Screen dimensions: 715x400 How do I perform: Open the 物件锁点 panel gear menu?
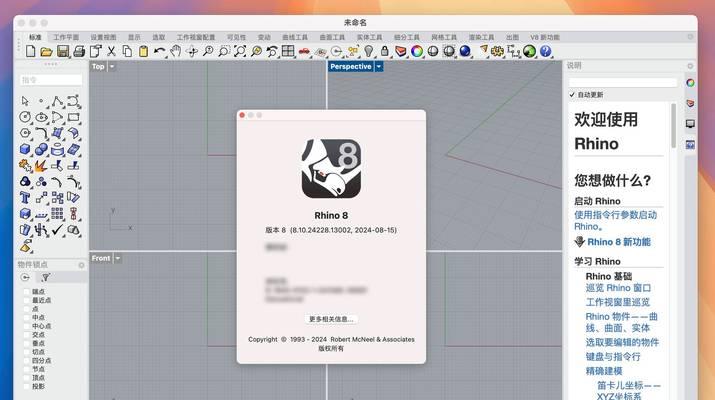[82, 265]
